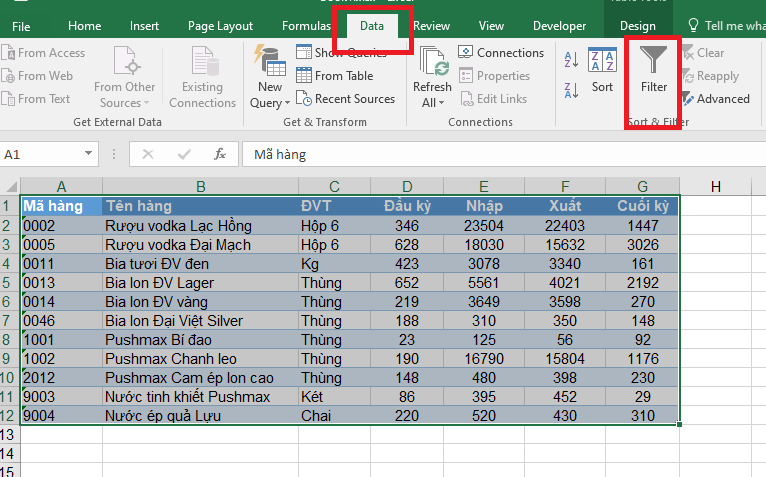Select column D header
Viewport: 766px width, 477px height.
pyautogui.click(x=406, y=186)
